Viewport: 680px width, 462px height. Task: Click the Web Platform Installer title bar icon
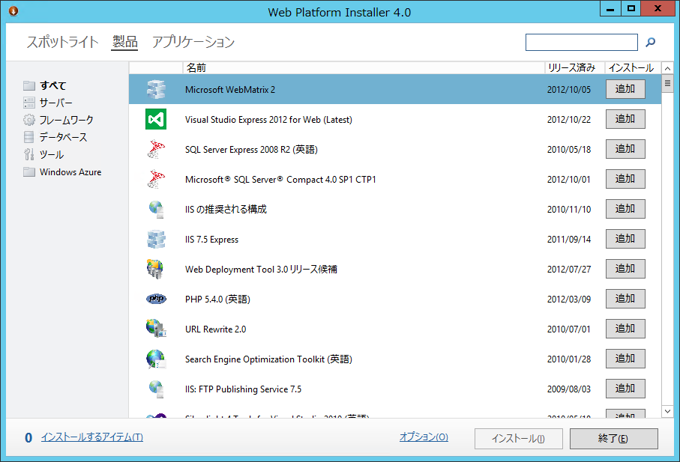pos(13,11)
